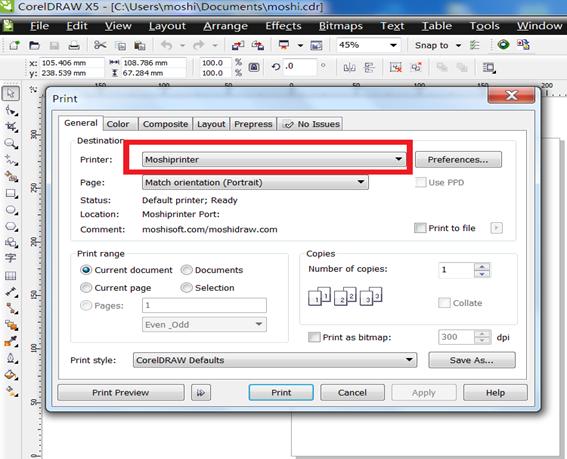The image size is (567, 459).
Task: Select Current page radio button
Action: (86, 288)
